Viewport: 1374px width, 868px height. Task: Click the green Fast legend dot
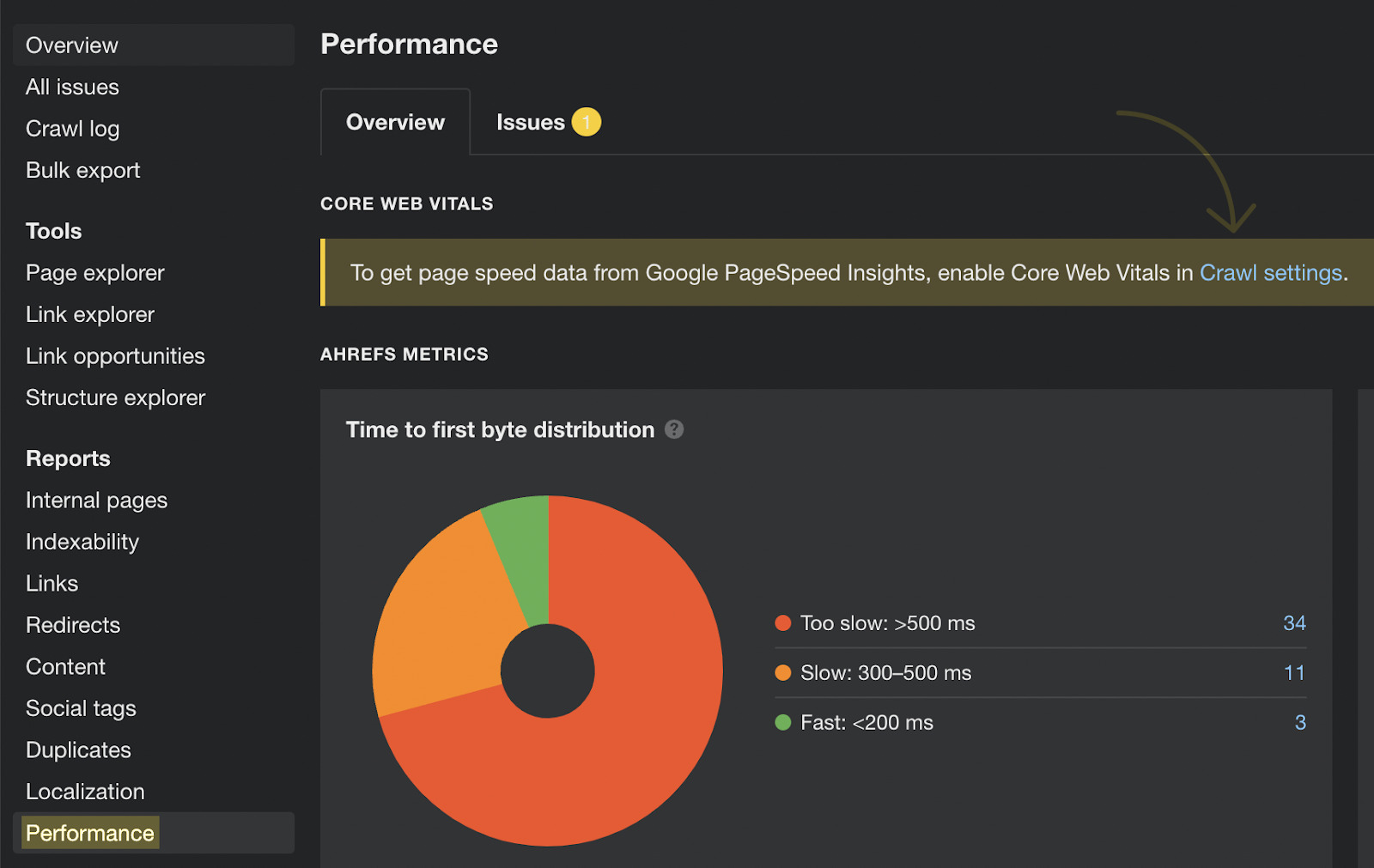[x=782, y=722]
